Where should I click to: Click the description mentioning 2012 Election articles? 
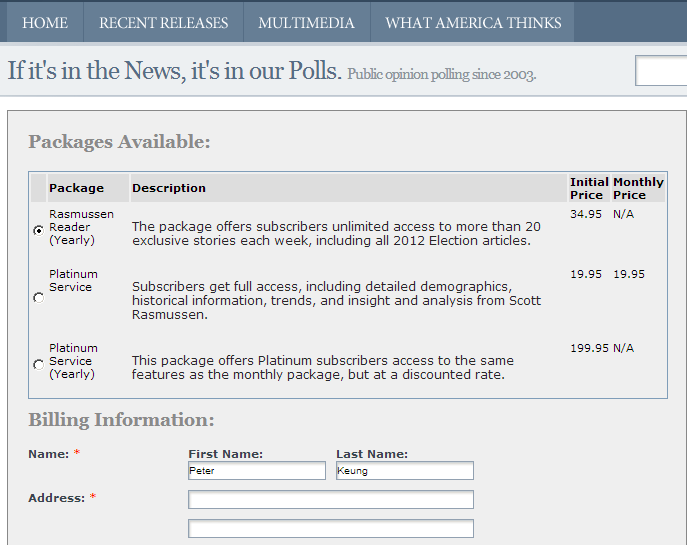[336, 234]
